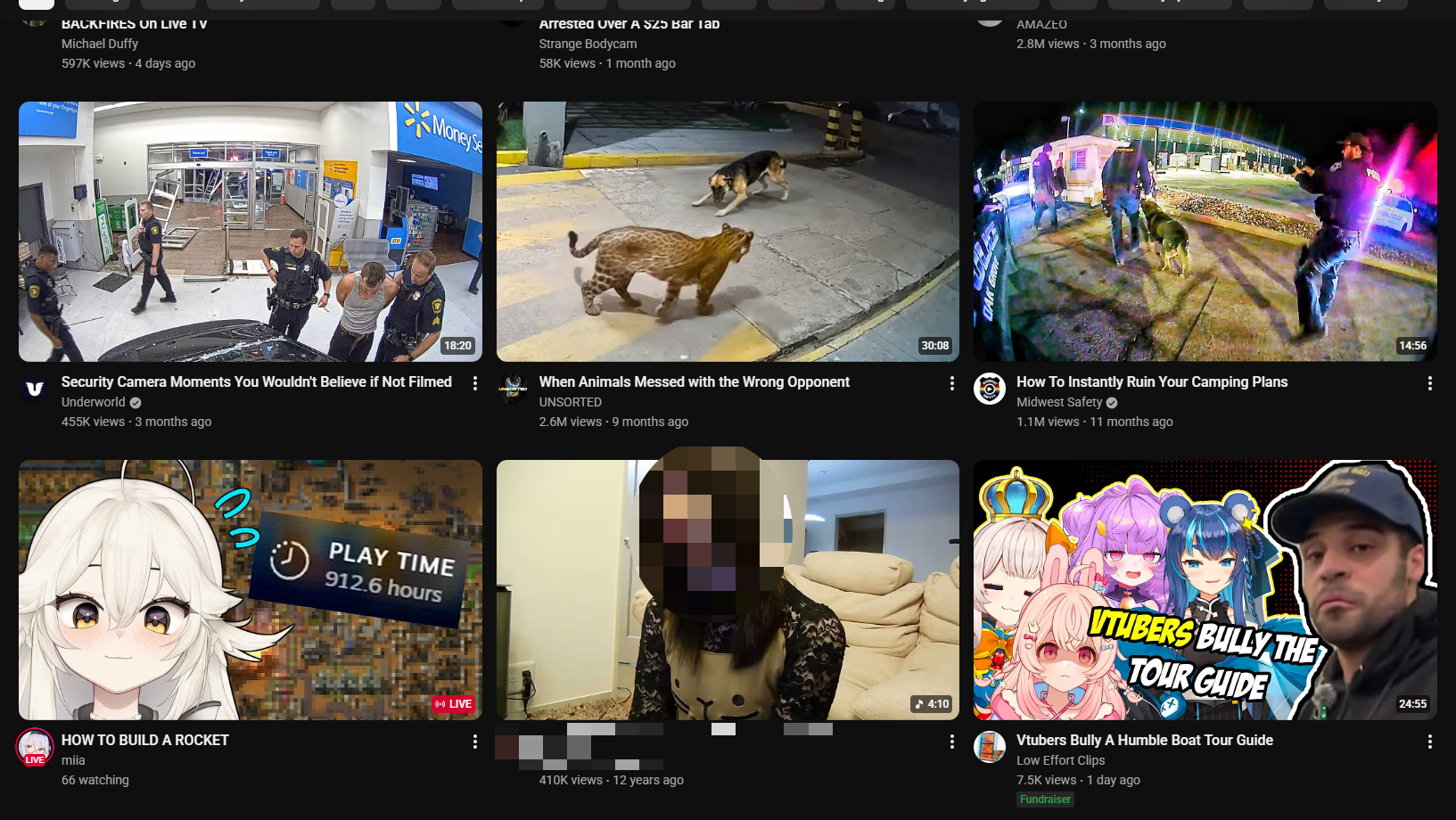Visit the Low Effort Clips channel name link
Screen dimensions: 1456x820
pyautogui.click(x=1061, y=760)
